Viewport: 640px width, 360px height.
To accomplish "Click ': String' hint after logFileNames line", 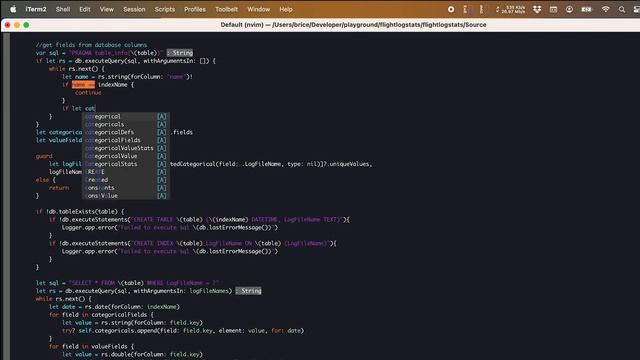I will click(x=249, y=291).
